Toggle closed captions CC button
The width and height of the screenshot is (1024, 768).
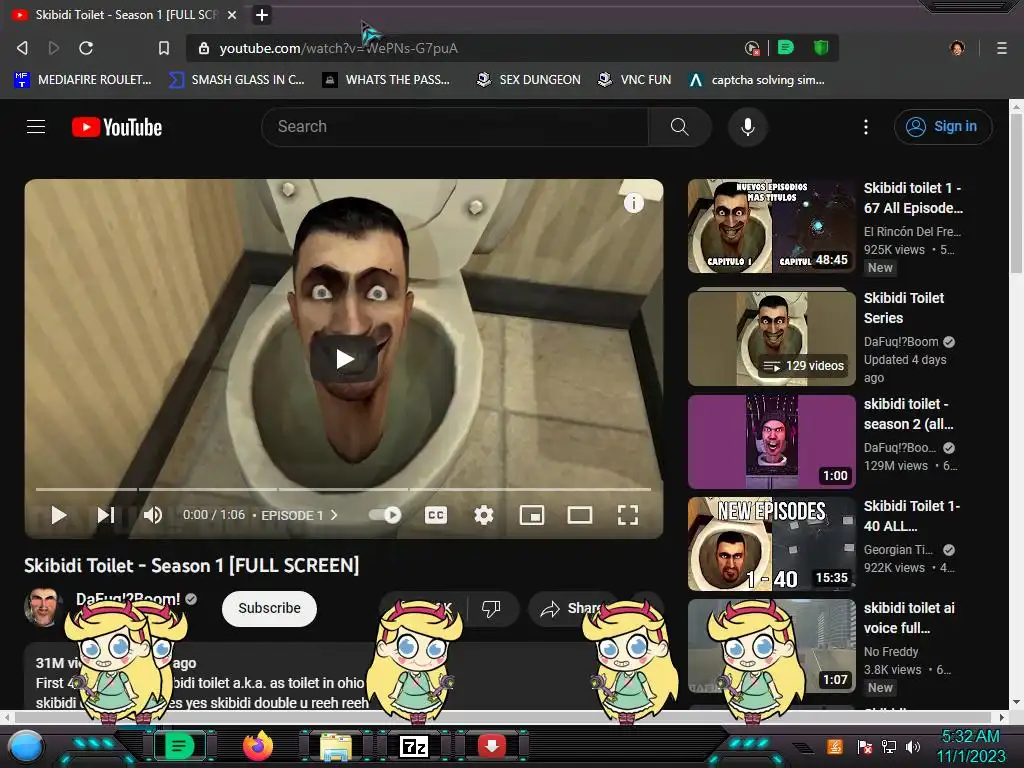[x=436, y=515]
